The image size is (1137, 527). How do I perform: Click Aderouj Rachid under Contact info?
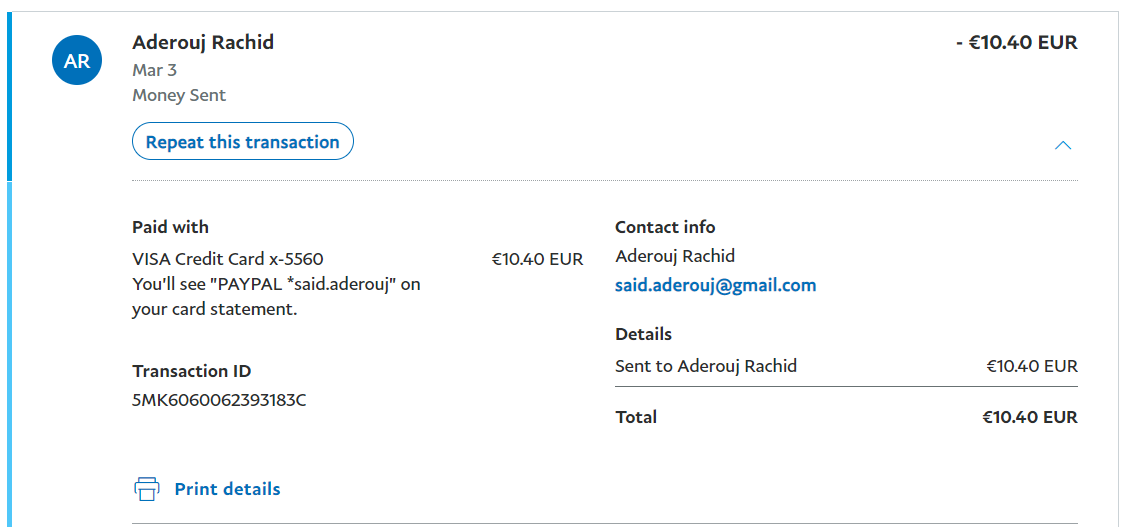click(x=675, y=256)
